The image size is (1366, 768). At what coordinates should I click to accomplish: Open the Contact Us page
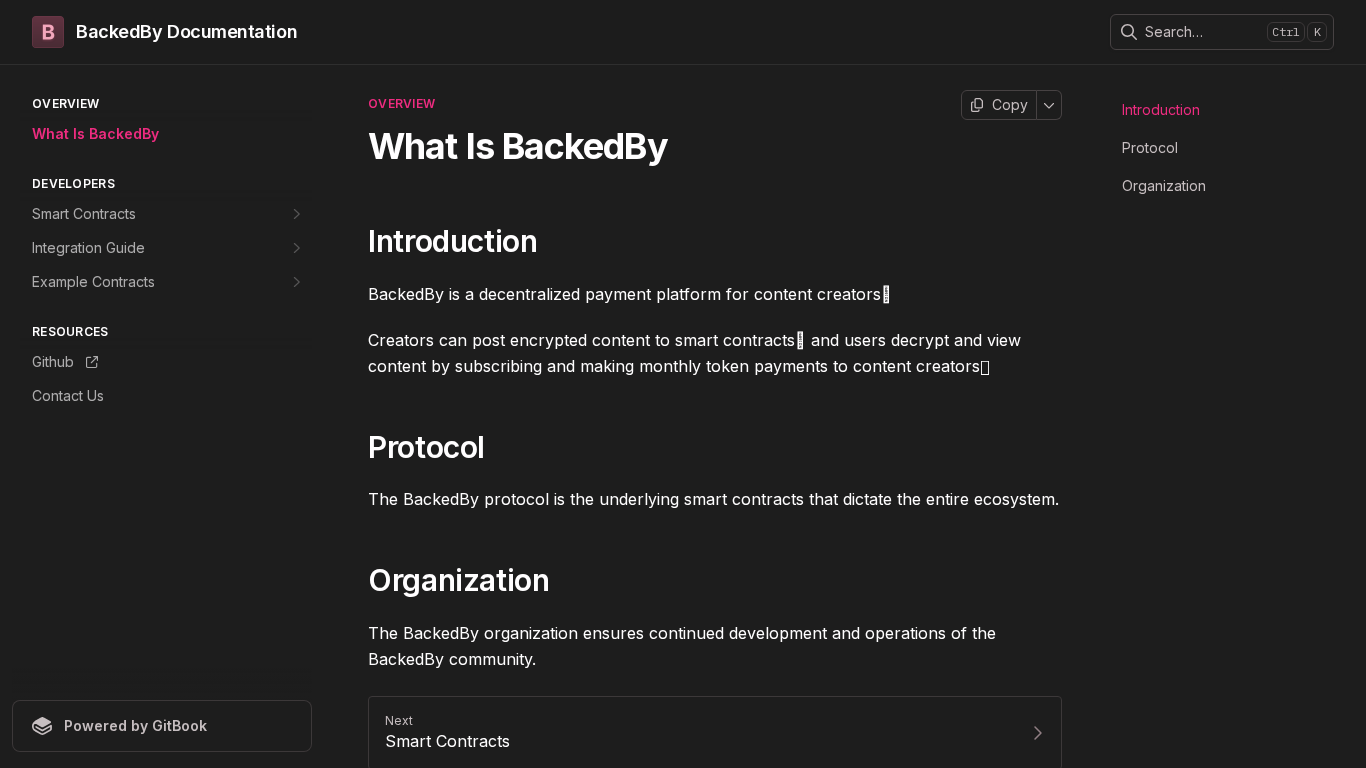coord(68,396)
